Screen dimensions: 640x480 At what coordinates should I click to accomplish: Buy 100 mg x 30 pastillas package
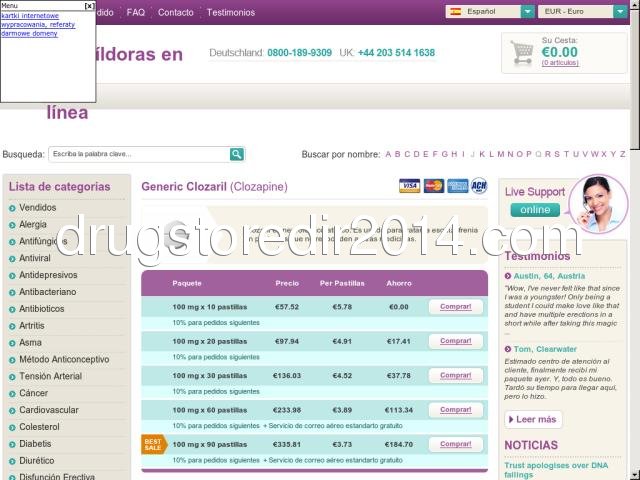[x=456, y=376]
